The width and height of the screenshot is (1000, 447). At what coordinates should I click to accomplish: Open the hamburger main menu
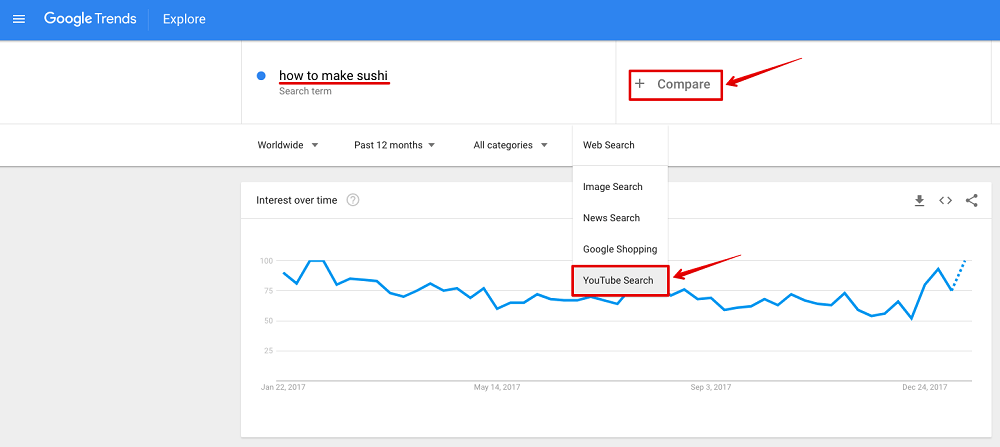click(19, 20)
